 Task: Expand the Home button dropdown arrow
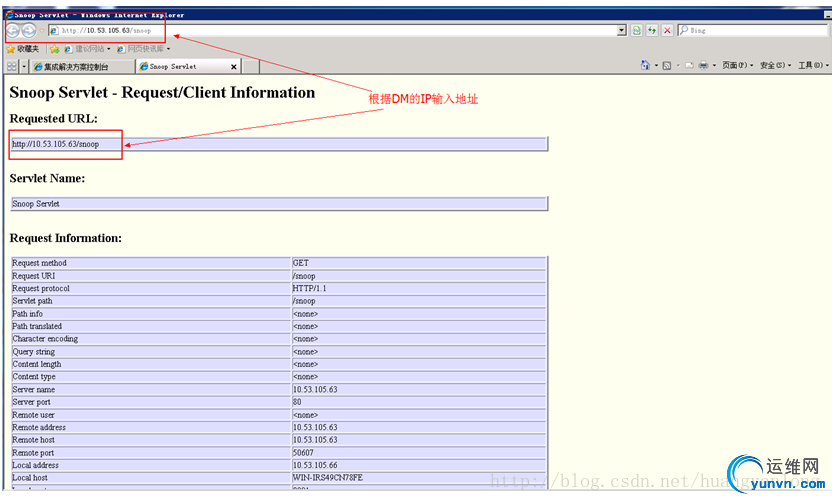pos(656,65)
